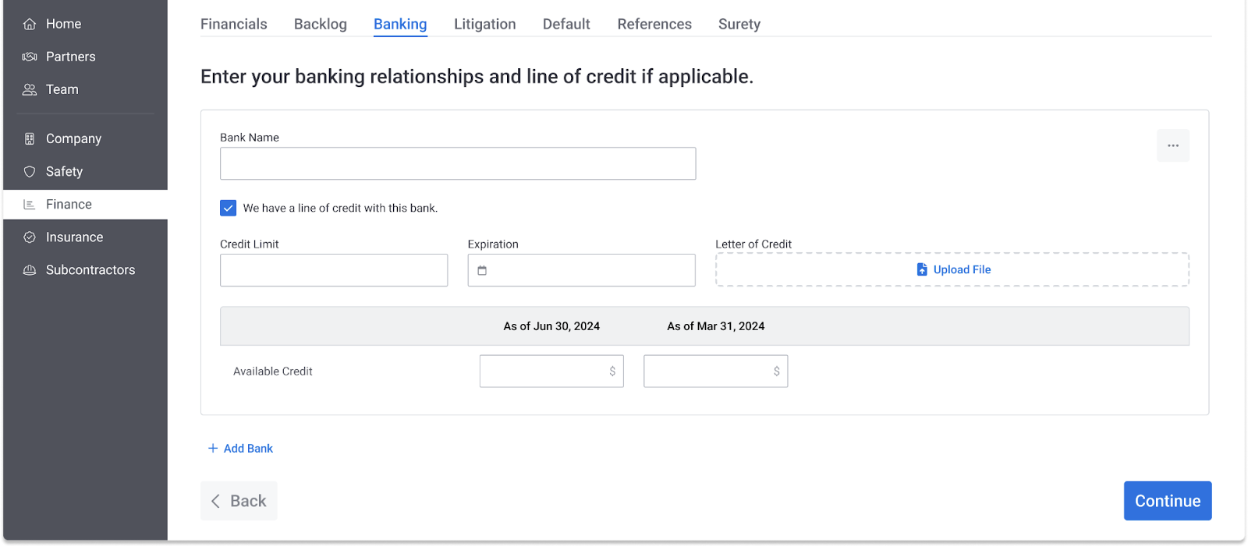Focus the Bank Name input field

458,164
